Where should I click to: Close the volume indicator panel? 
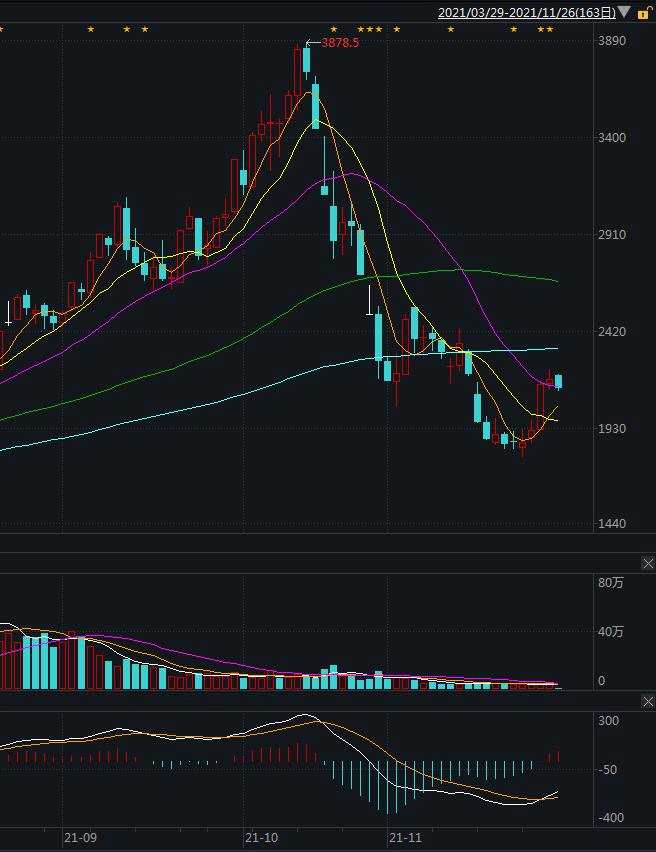point(648,563)
